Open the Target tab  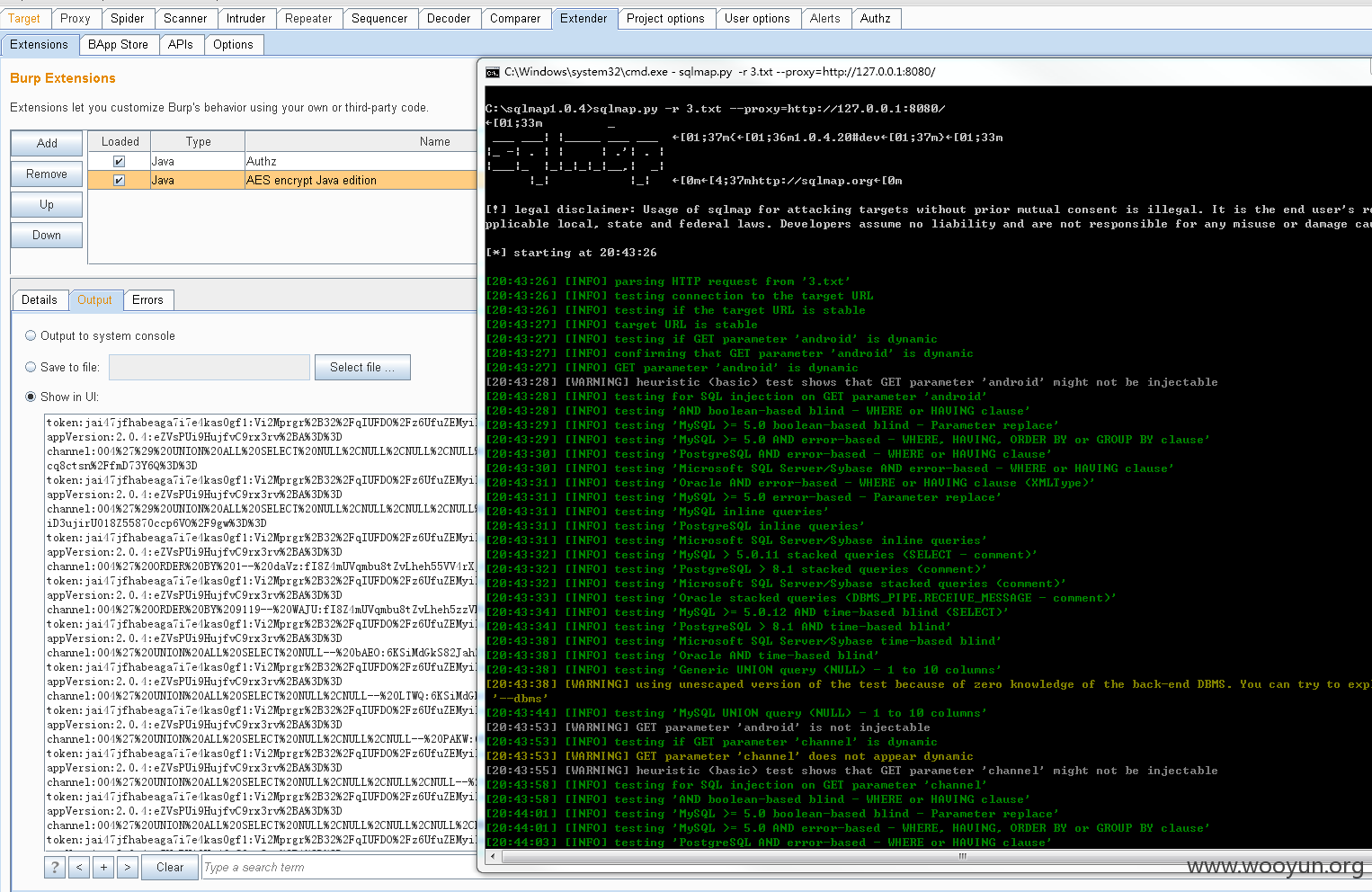tap(24, 18)
